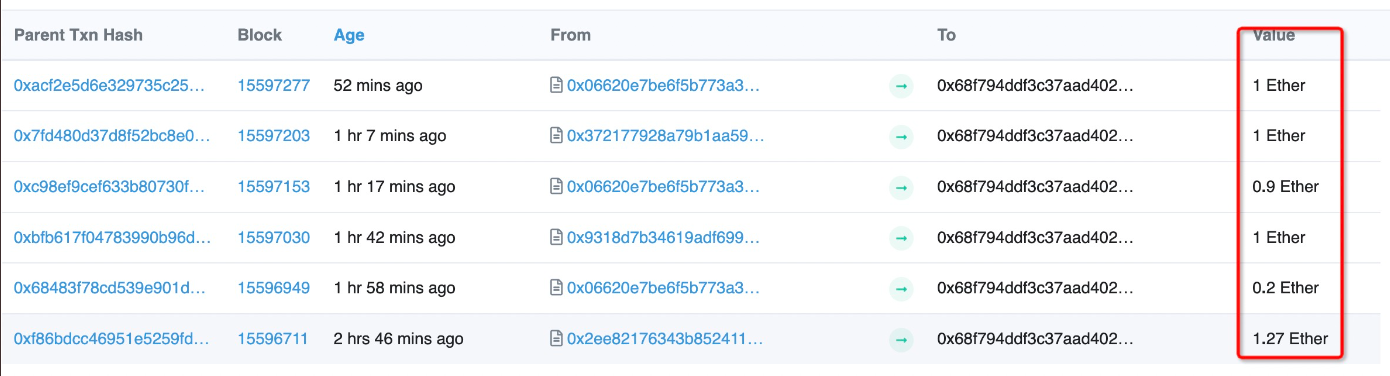This screenshot has height=376, width=1390.
Task: Select the 0.9 Ether value cell
Action: click(1286, 187)
